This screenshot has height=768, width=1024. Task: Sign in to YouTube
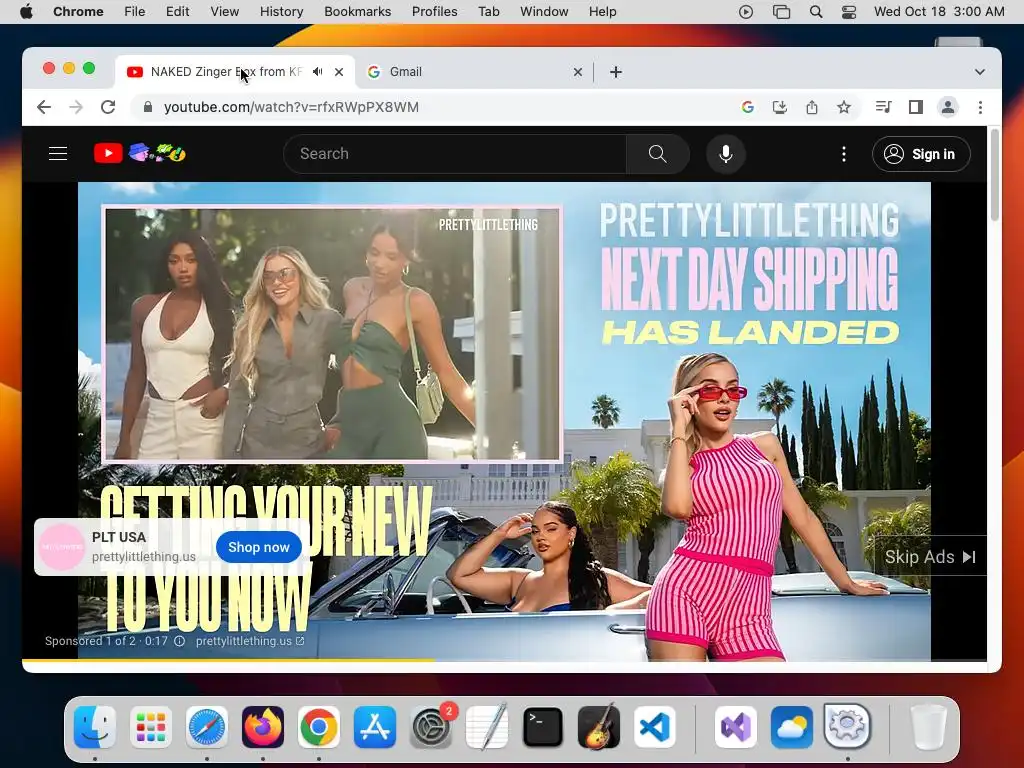tap(921, 154)
